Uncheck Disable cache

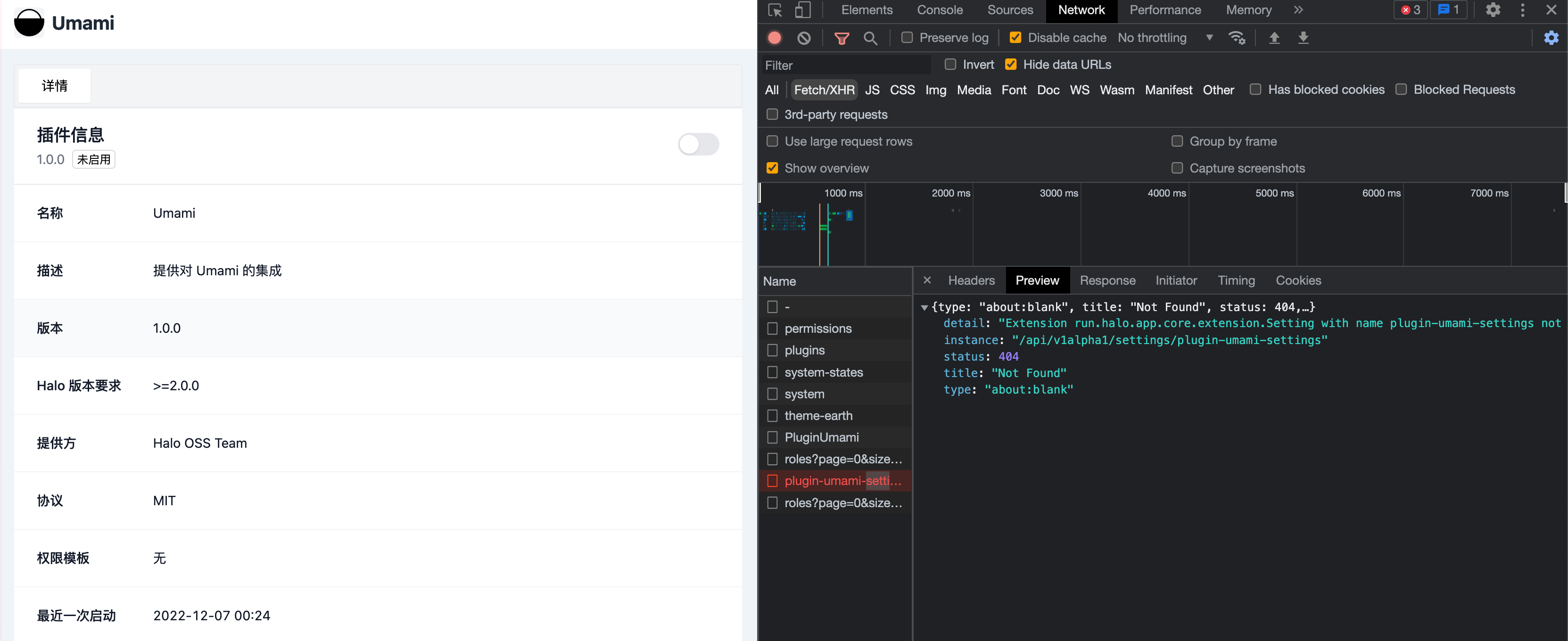[1015, 38]
